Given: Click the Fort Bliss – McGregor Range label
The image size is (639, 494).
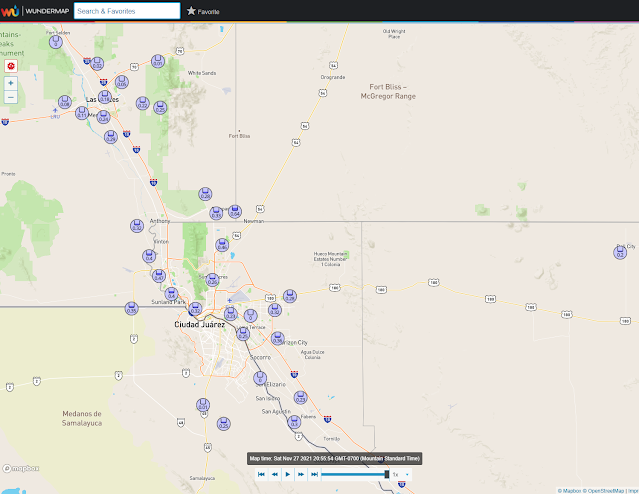Looking at the screenshot, I should click(x=388, y=91).
